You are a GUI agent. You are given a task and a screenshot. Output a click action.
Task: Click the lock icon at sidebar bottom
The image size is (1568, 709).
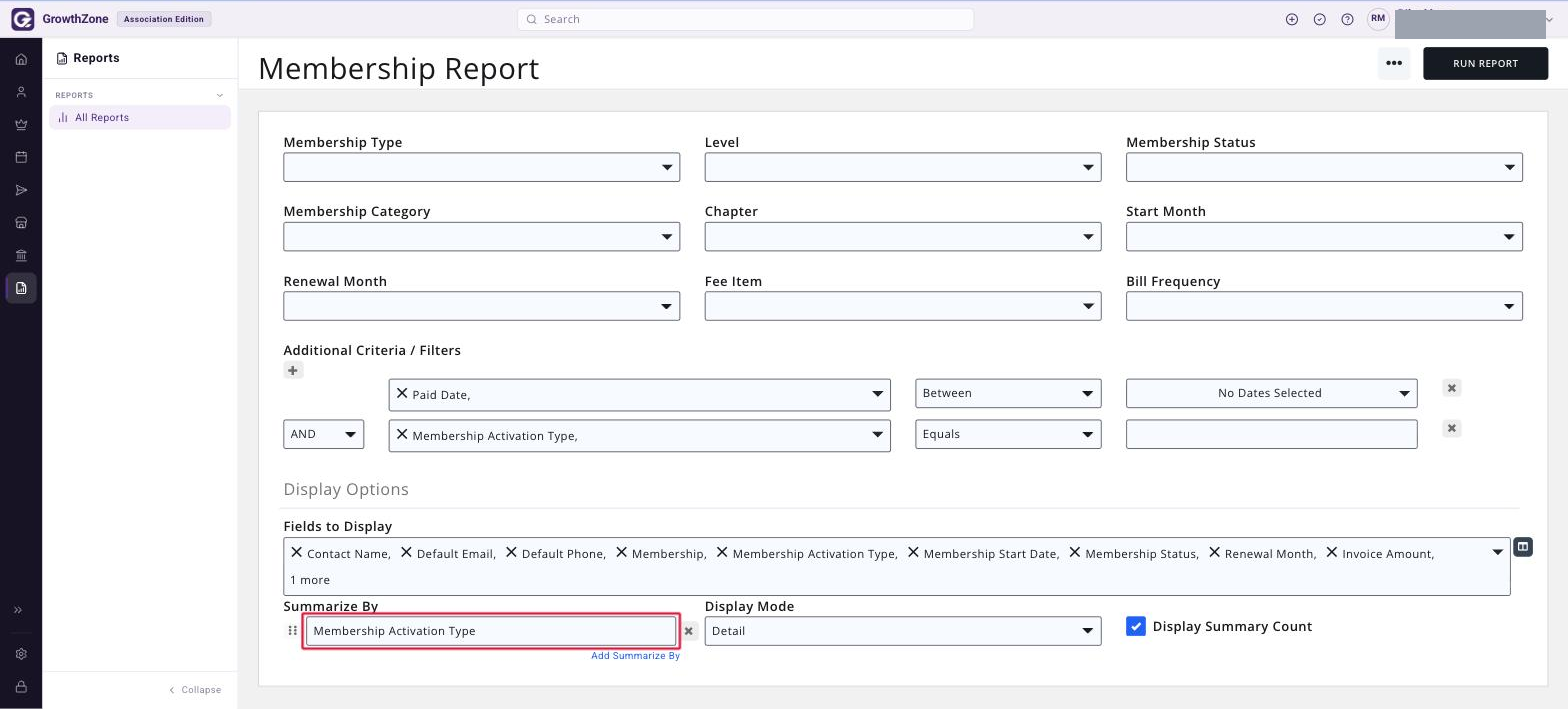[x=21, y=687]
